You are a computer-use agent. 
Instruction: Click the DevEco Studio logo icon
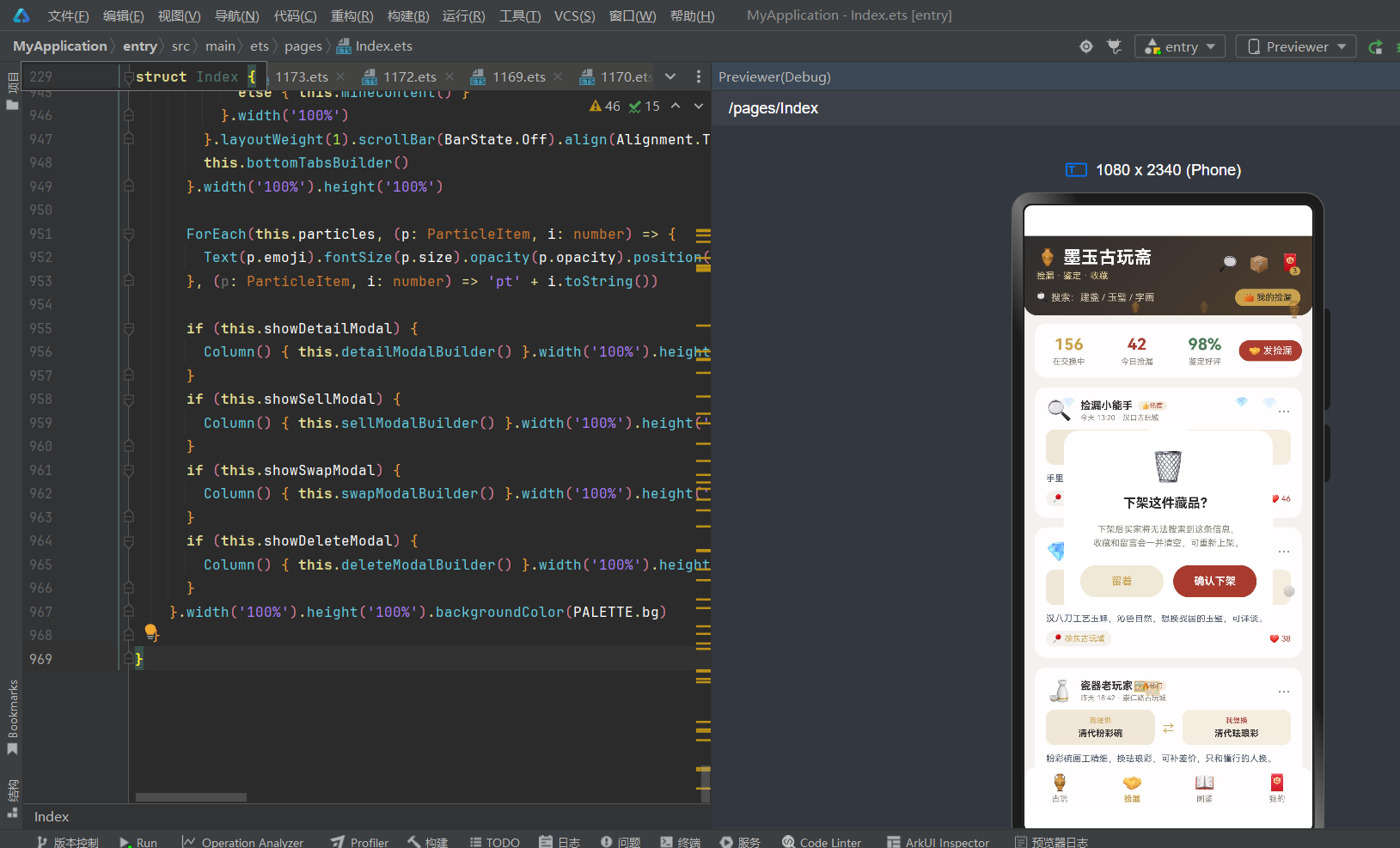[21, 15]
